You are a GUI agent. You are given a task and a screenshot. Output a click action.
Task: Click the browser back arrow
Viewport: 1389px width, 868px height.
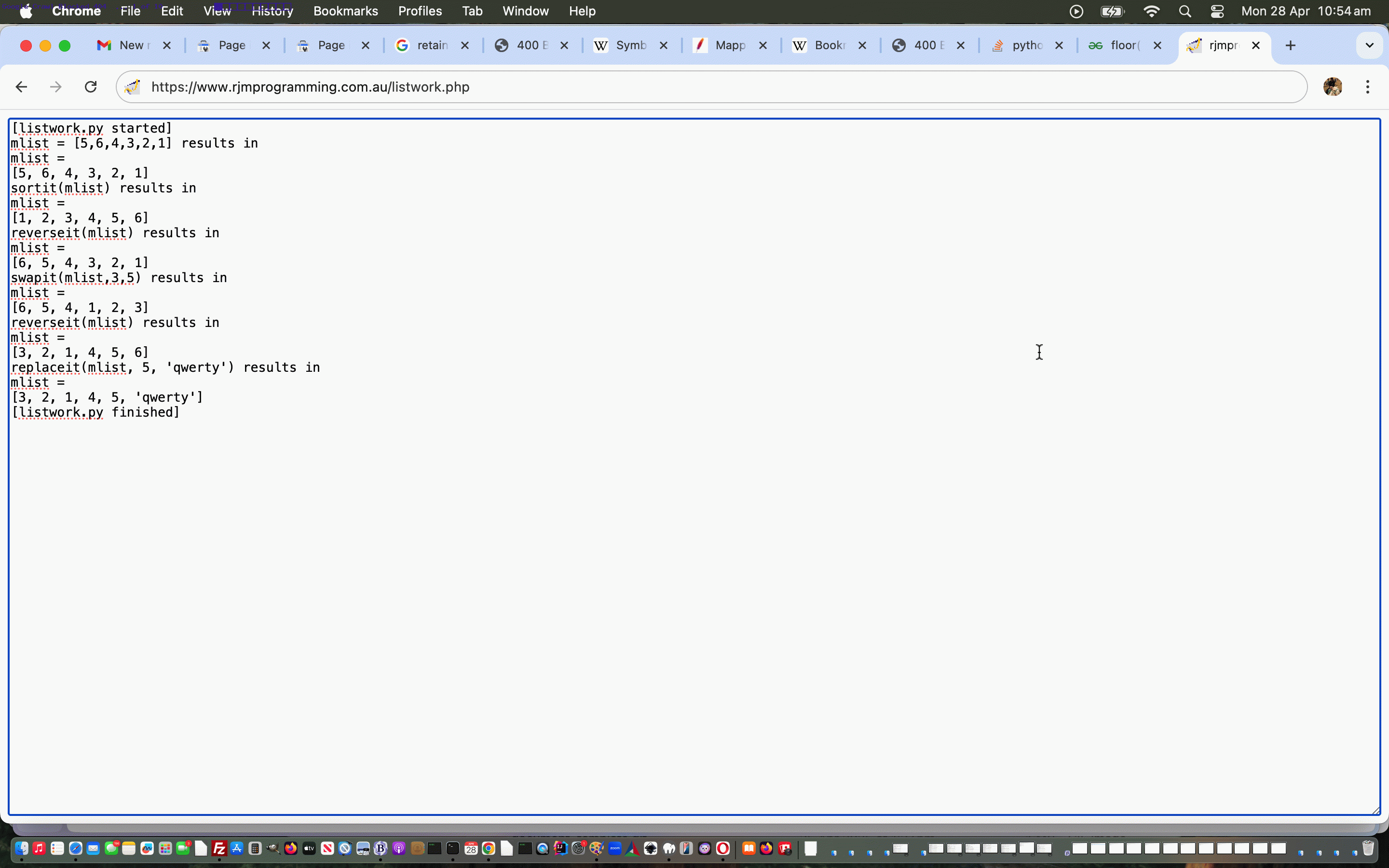(x=21, y=87)
